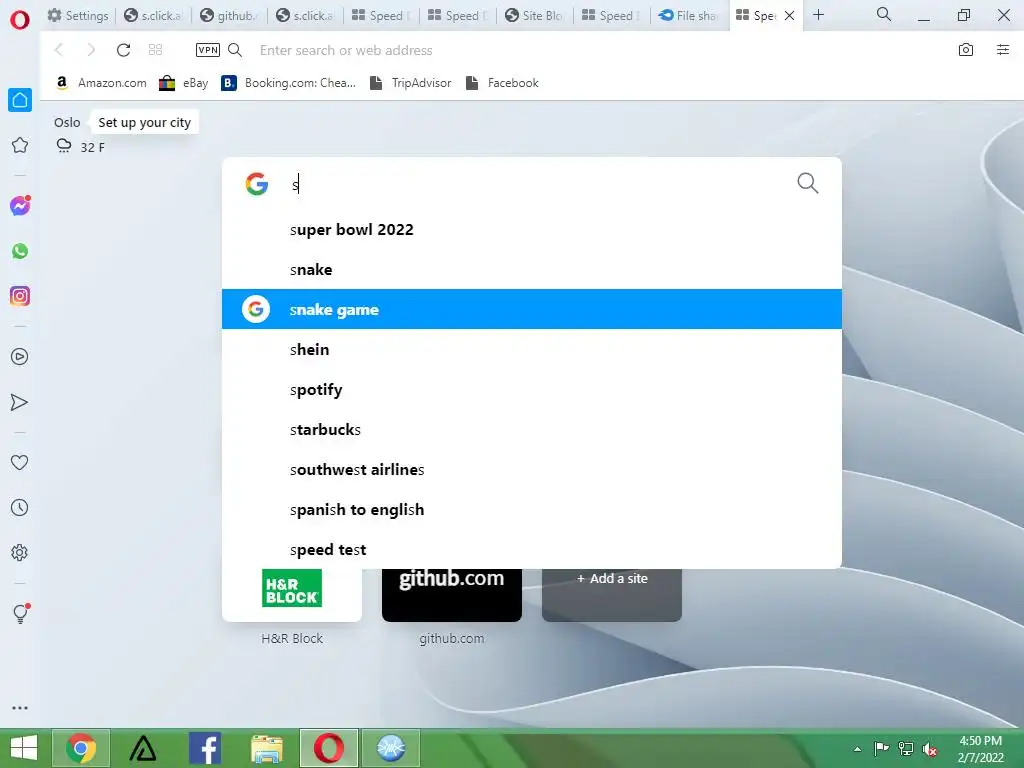The width and height of the screenshot is (1024, 768).
Task: Go forward with the forward arrow
Action: pos(91,50)
